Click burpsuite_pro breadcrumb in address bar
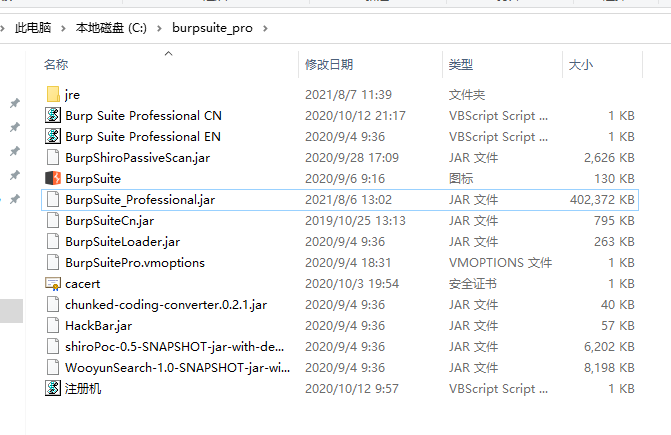Image resolution: width=671 pixels, height=435 pixels. [212, 28]
